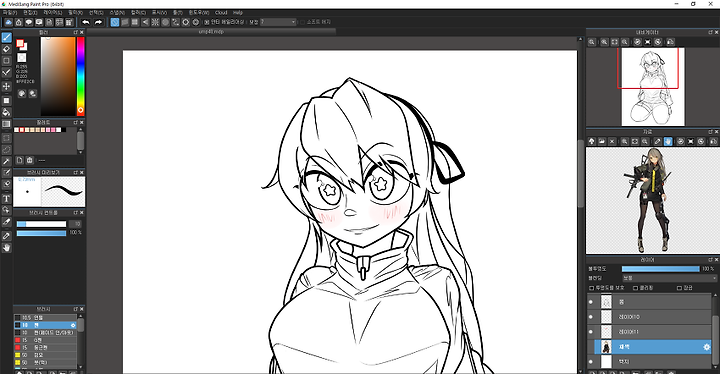Image resolution: width=720 pixels, height=374 pixels.
Task: Click the brush size value field
Action: coord(75,224)
